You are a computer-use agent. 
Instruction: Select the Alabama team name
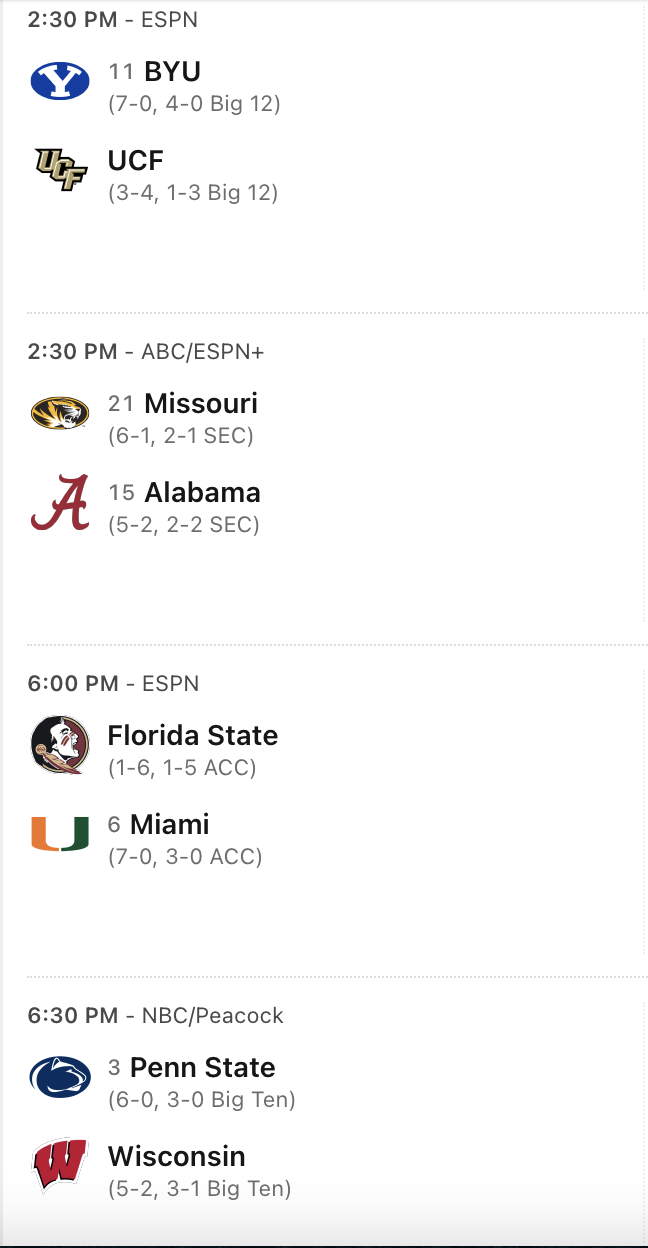click(x=202, y=493)
